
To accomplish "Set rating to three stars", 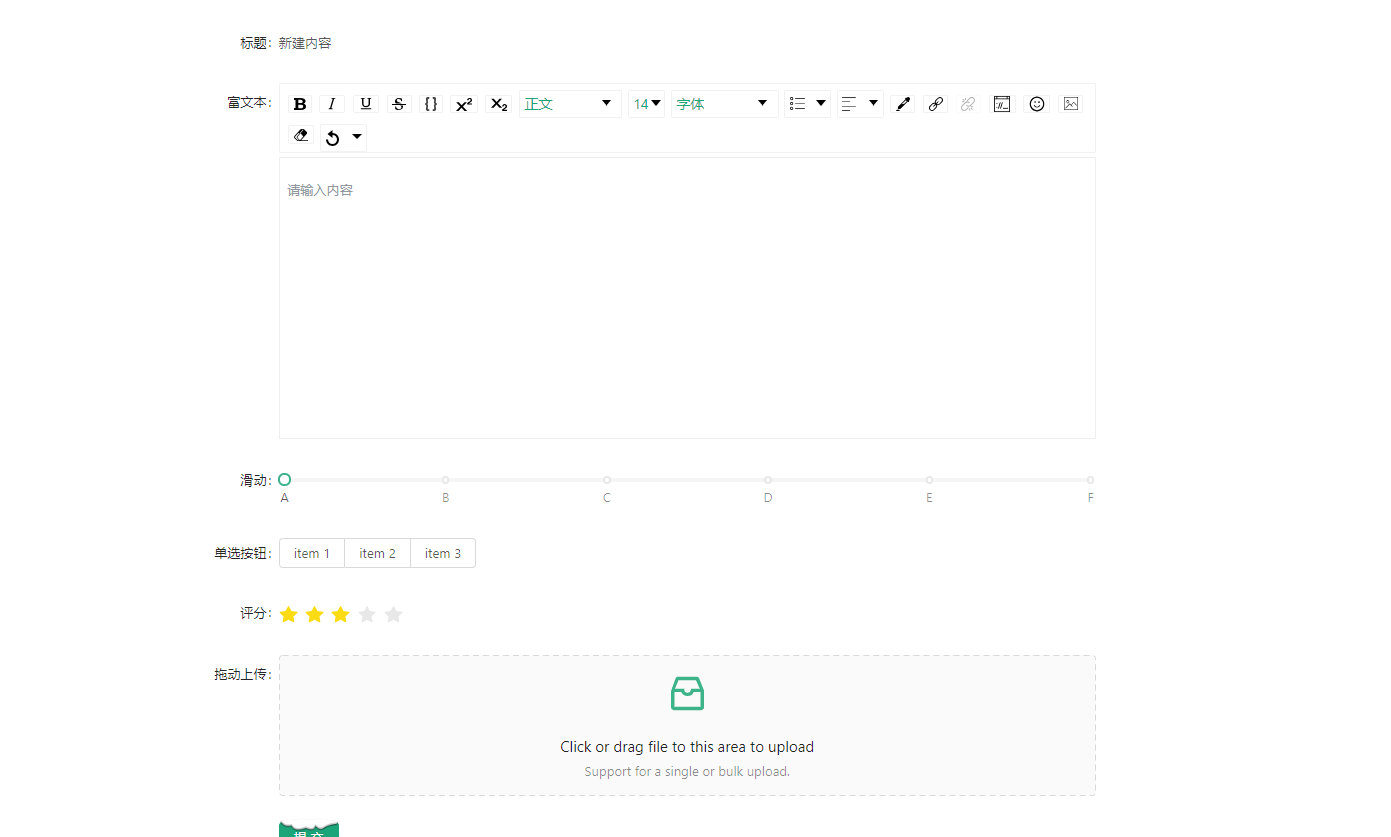I will click(x=341, y=614).
